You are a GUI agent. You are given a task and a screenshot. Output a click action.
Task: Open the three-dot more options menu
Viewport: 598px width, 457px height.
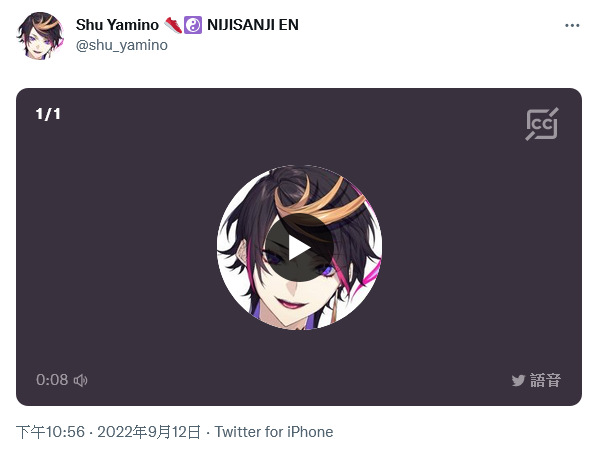click(572, 26)
